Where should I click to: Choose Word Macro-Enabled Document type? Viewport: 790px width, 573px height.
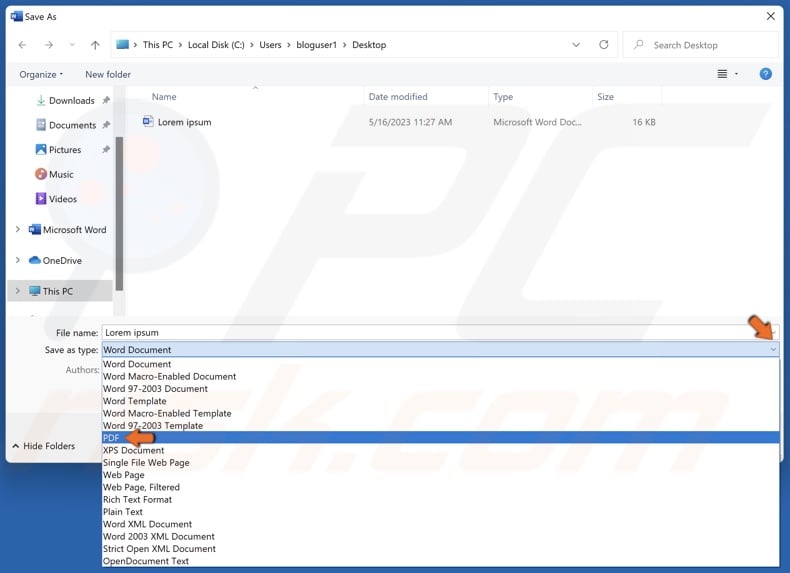[440, 376]
